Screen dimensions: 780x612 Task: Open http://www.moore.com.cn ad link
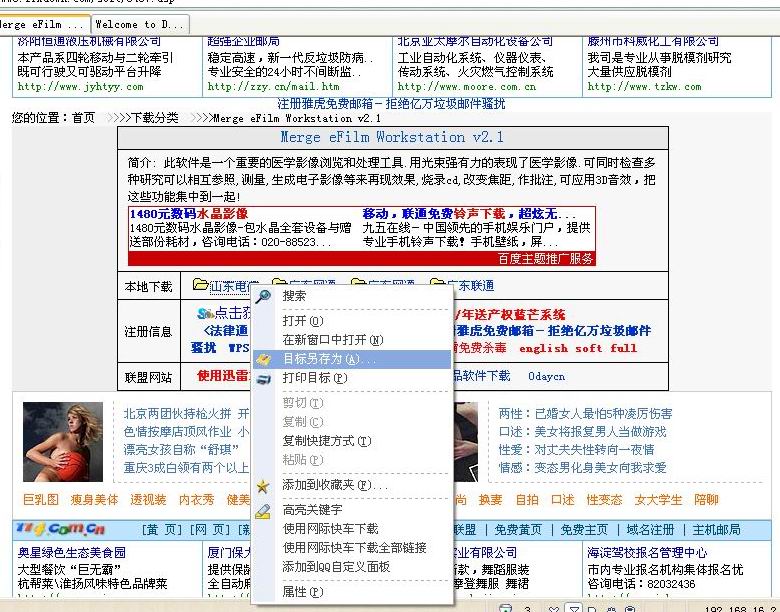click(467, 87)
